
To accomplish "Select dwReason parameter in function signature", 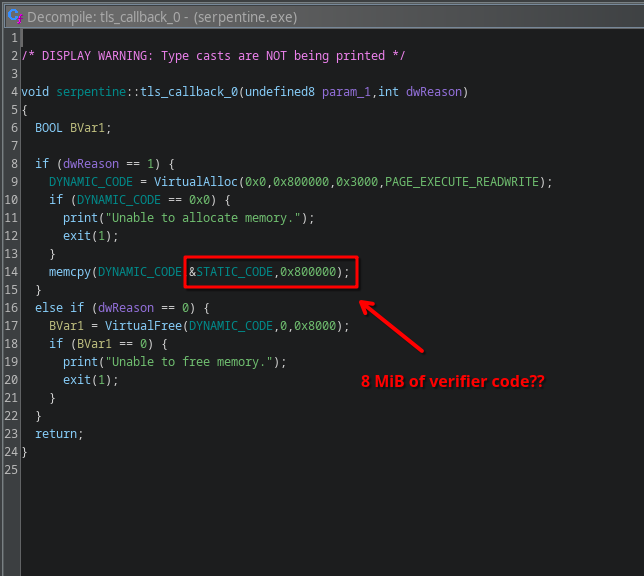I will click(x=434, y=92).
